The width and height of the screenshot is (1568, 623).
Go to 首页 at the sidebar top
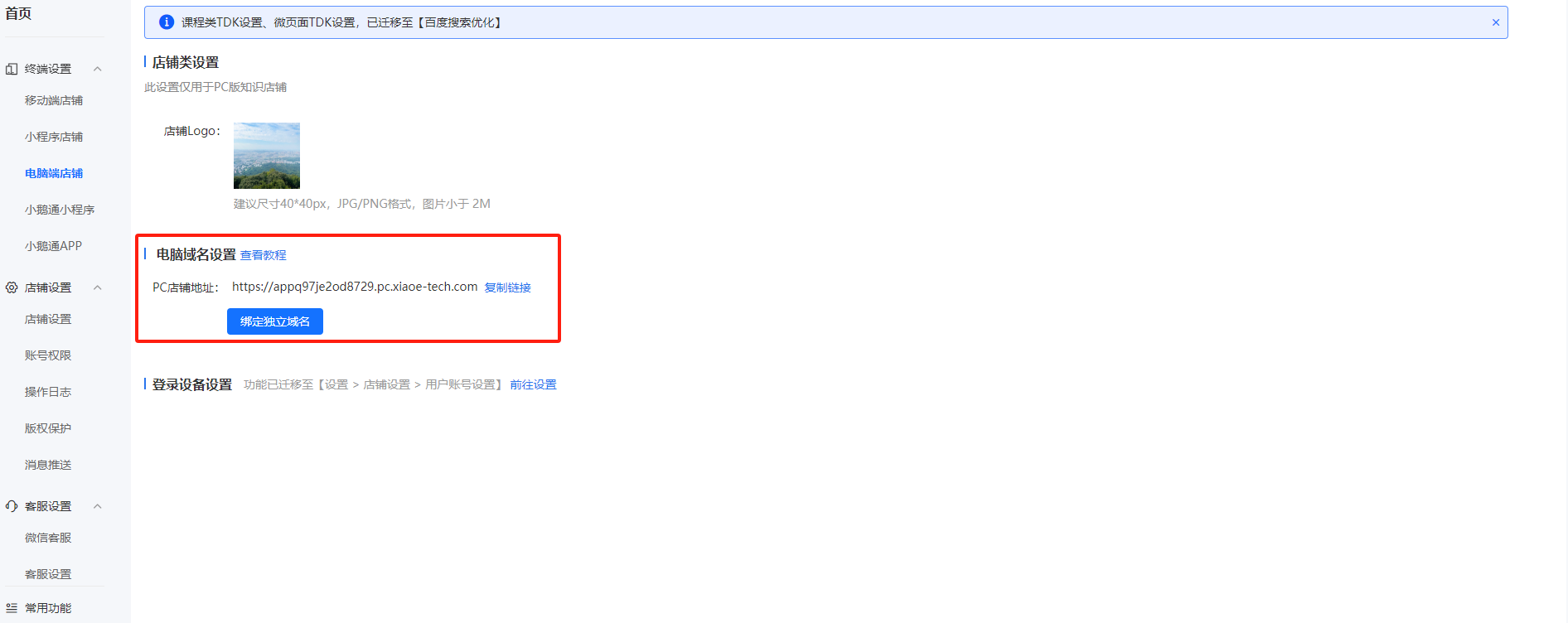click(18, 13)
